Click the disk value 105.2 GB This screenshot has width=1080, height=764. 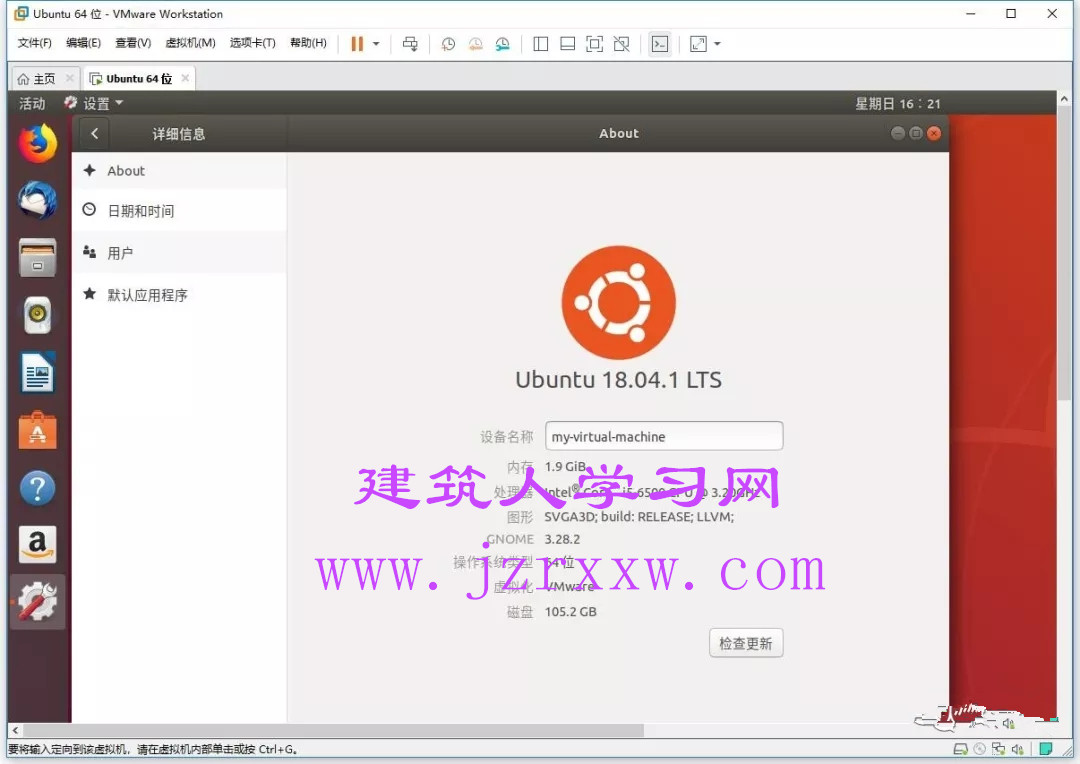(570, 612)
